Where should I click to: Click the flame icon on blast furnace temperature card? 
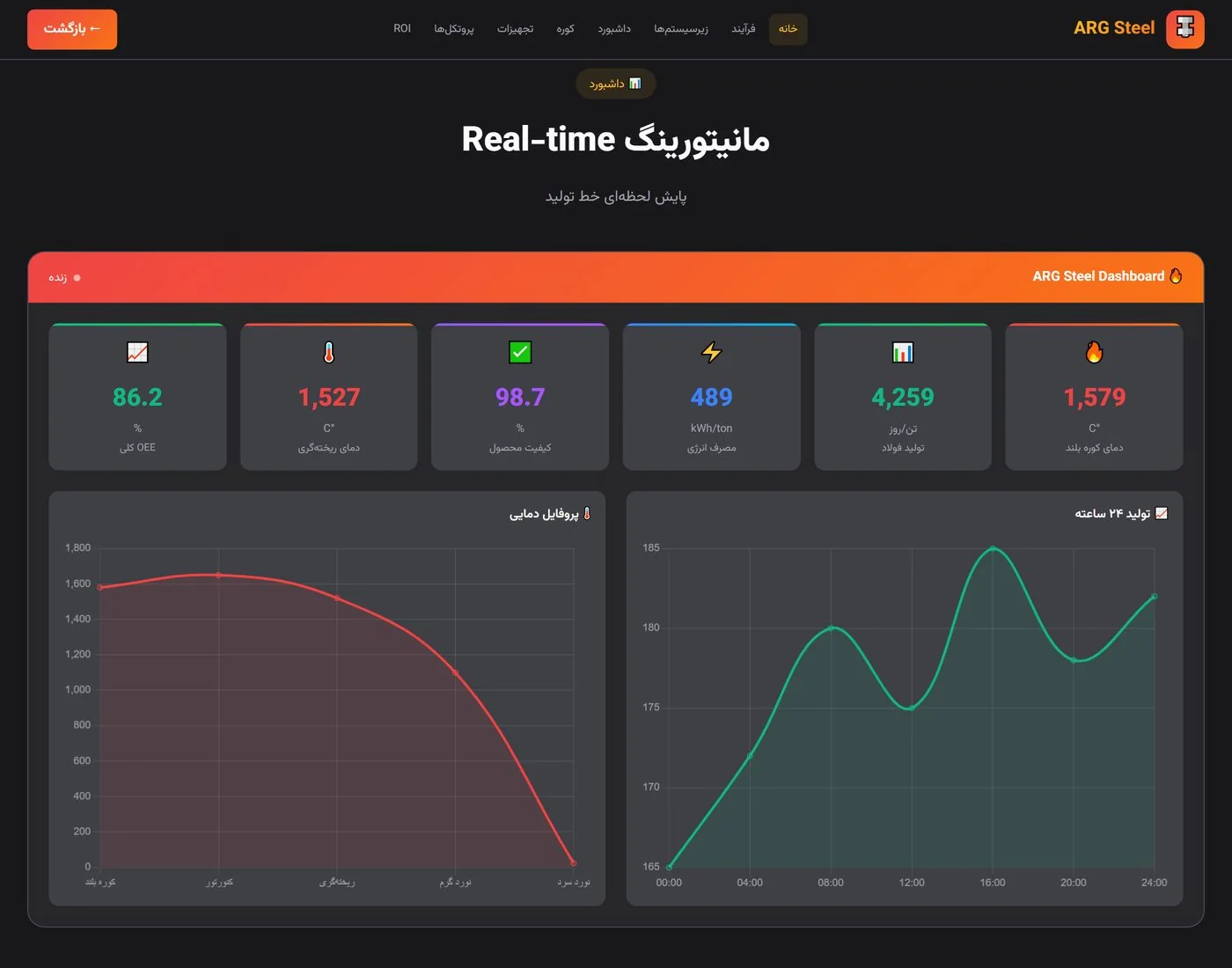(1094, 352)
